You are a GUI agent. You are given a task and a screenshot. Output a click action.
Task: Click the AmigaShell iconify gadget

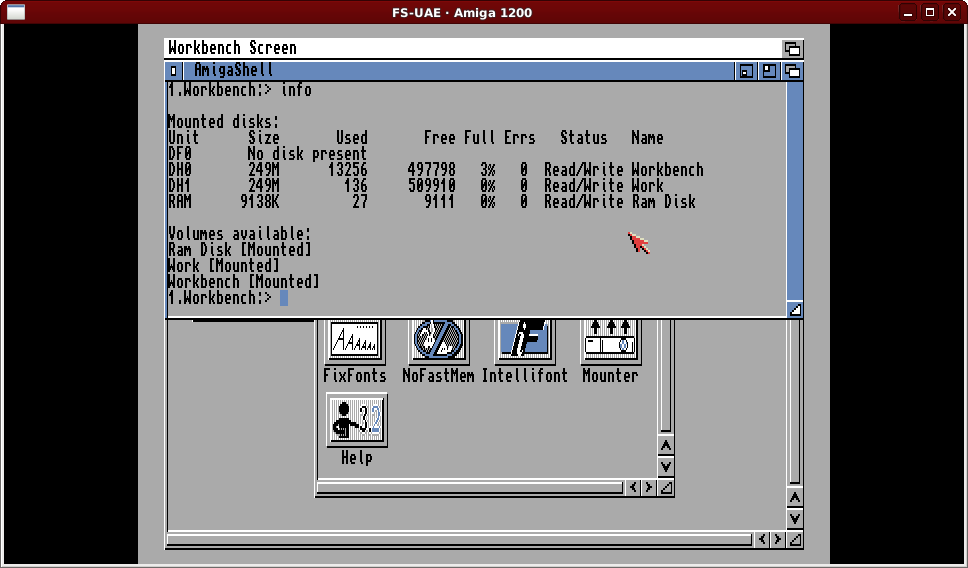pyautogui.click(x=746, y=71)
